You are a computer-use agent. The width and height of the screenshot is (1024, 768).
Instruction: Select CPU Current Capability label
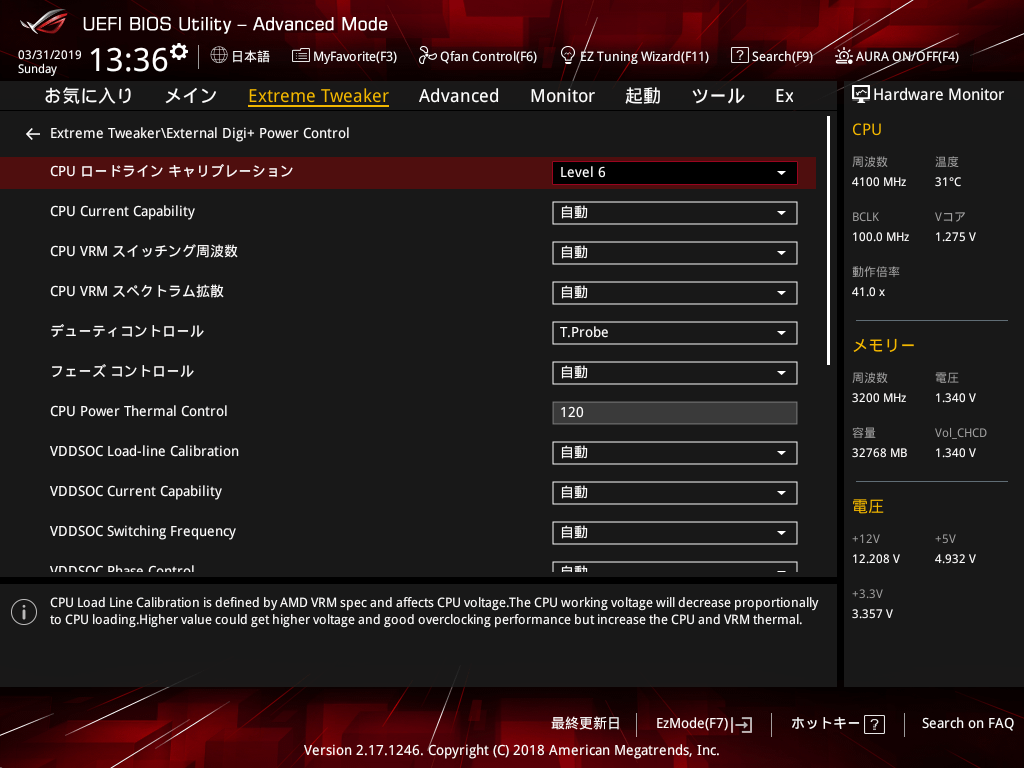[x=122, y=212]
